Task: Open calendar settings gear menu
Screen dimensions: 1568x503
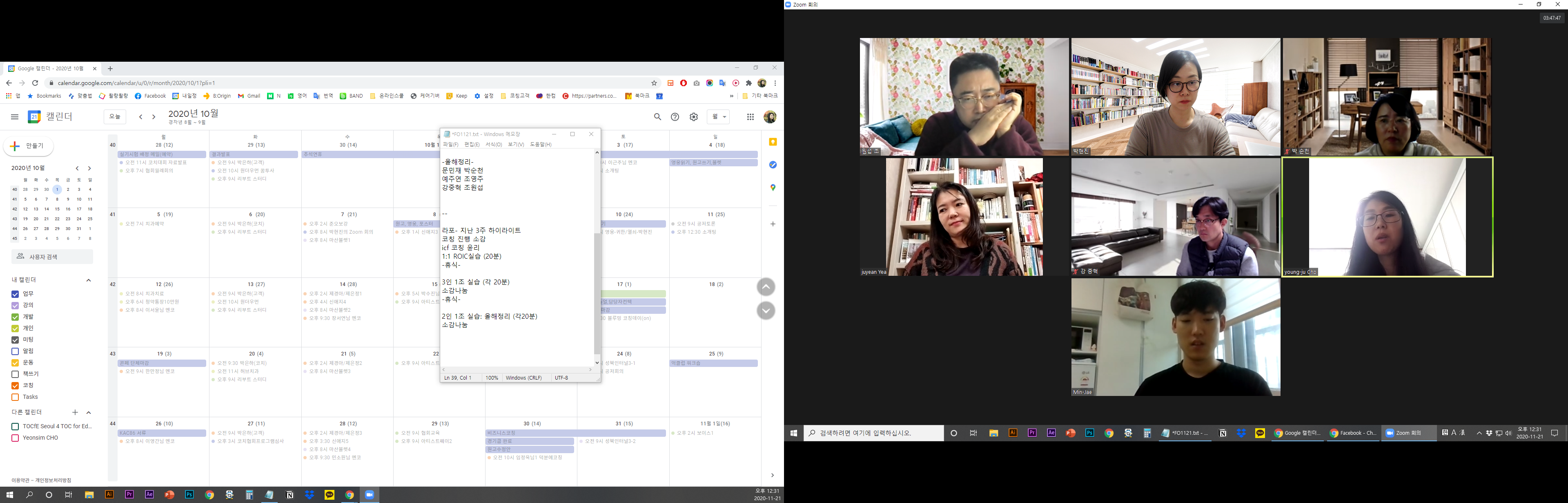Action: [693, 117]
